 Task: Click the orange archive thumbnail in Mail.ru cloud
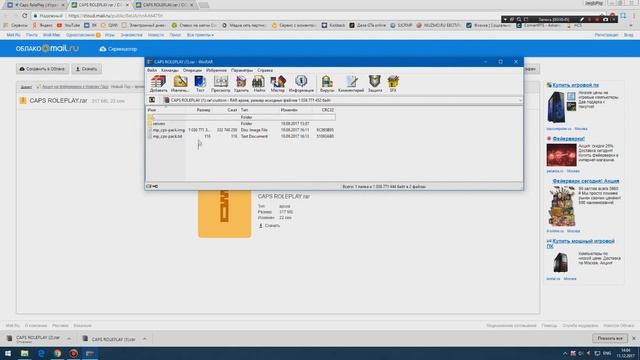[x=224, y=213]
